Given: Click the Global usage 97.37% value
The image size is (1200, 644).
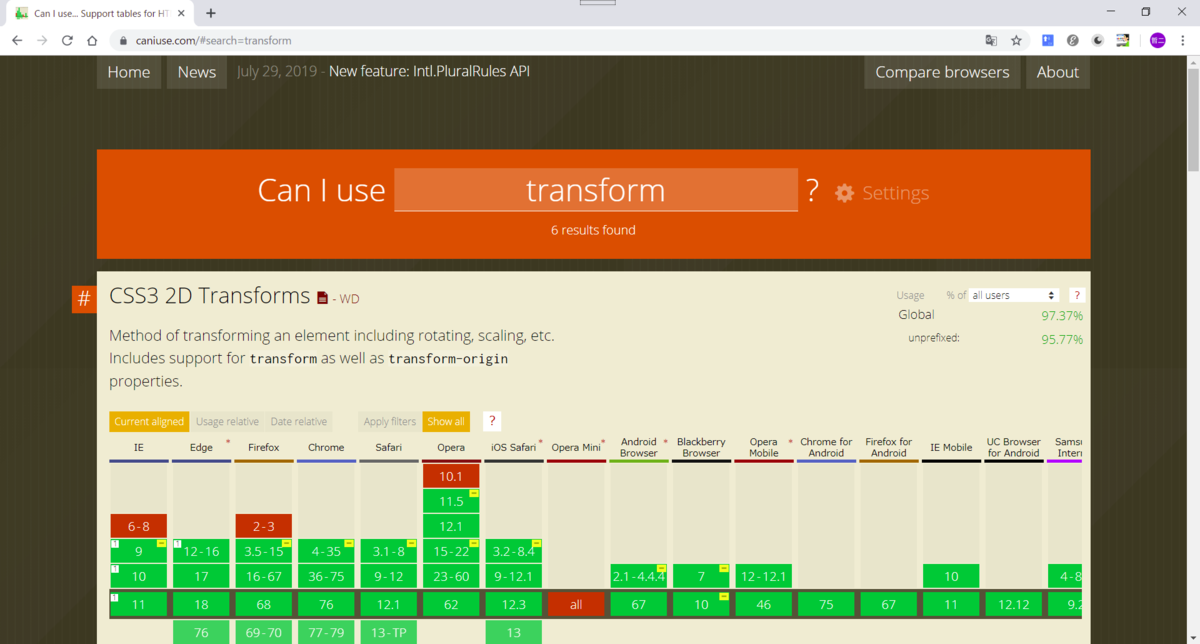Looking at the screenshot, I should [x=1062, y=315].
